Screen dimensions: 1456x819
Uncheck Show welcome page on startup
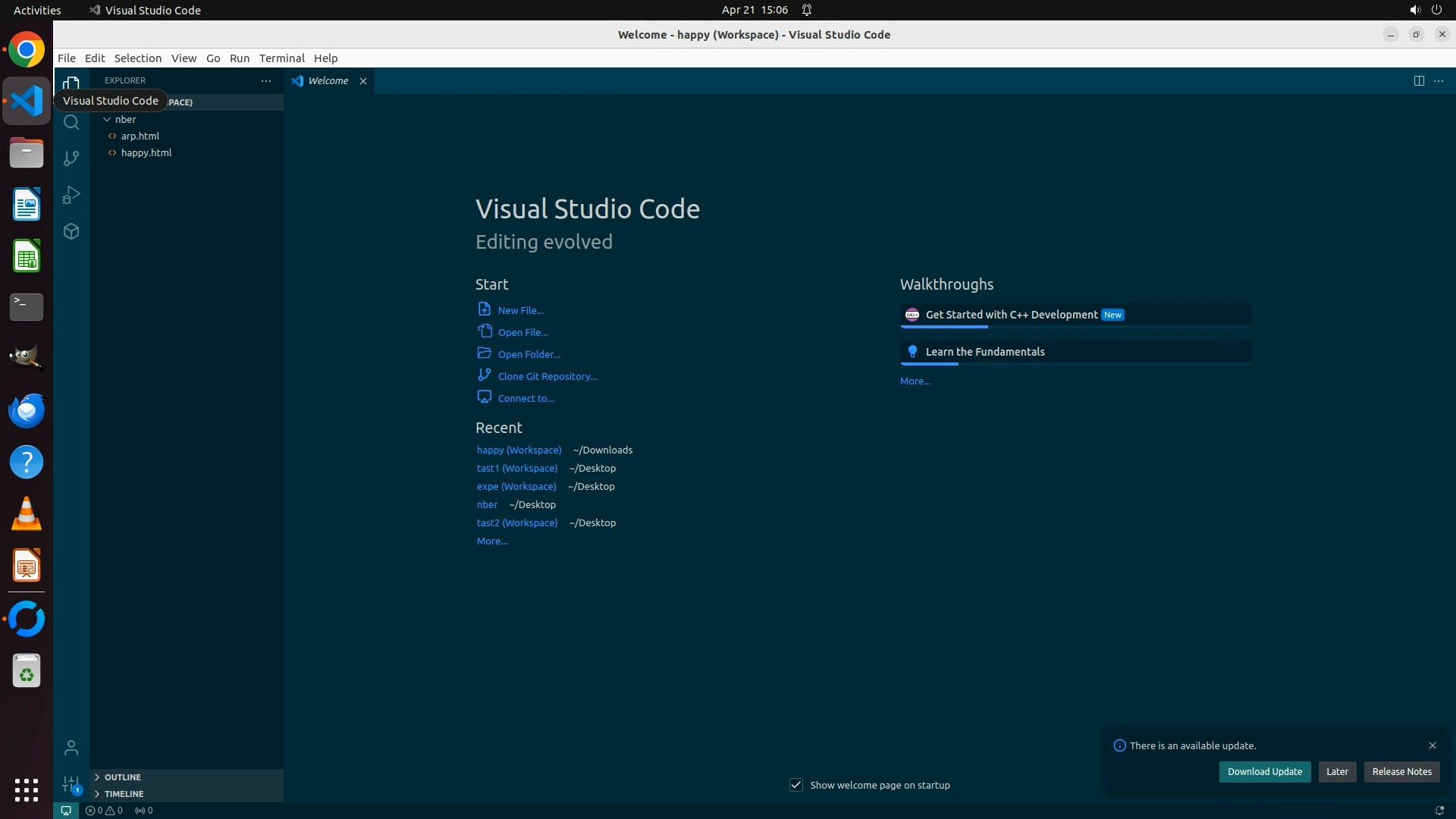tap(796, 785)
